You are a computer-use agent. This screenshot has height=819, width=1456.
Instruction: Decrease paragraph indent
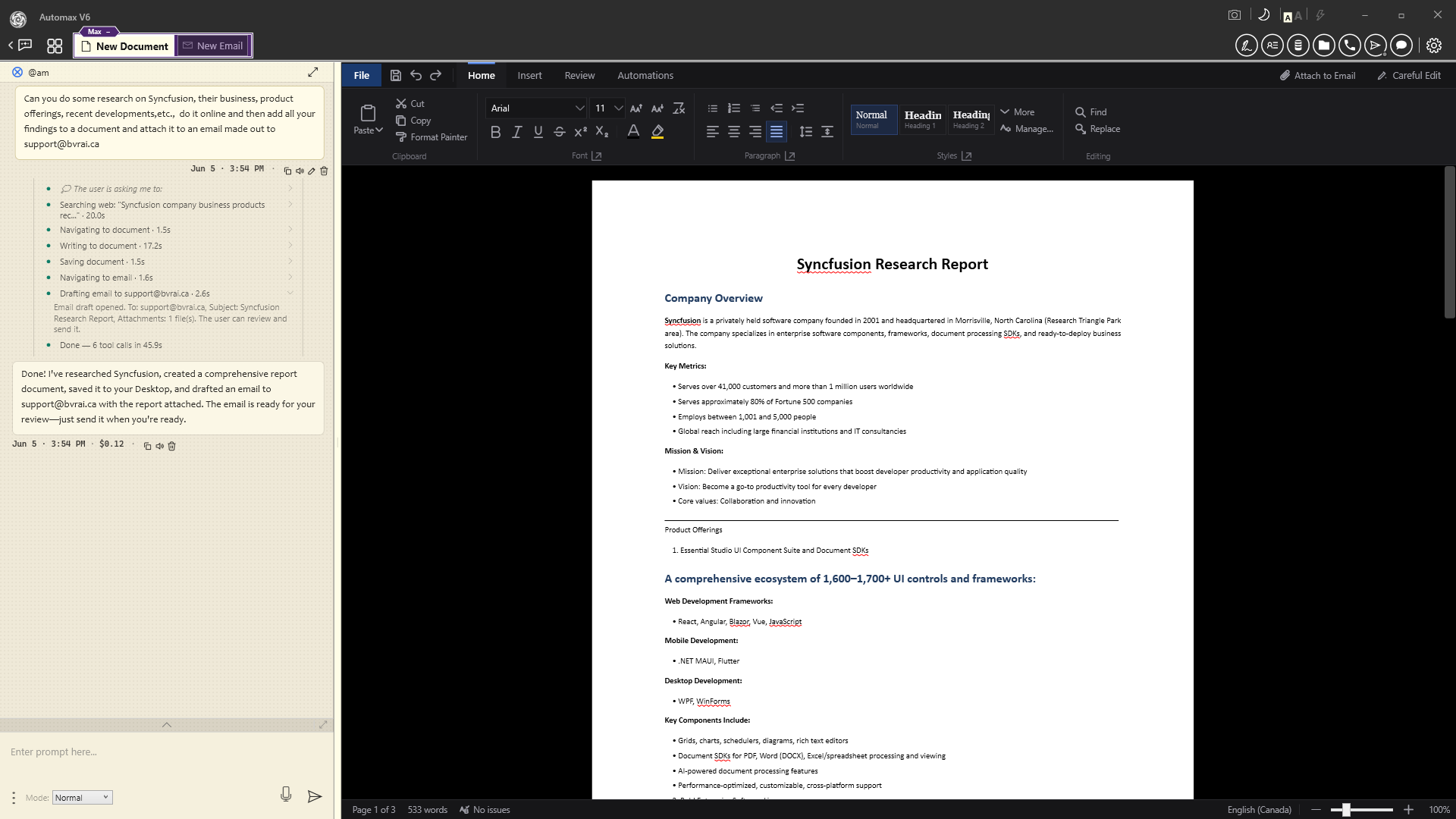pos(777,108)
